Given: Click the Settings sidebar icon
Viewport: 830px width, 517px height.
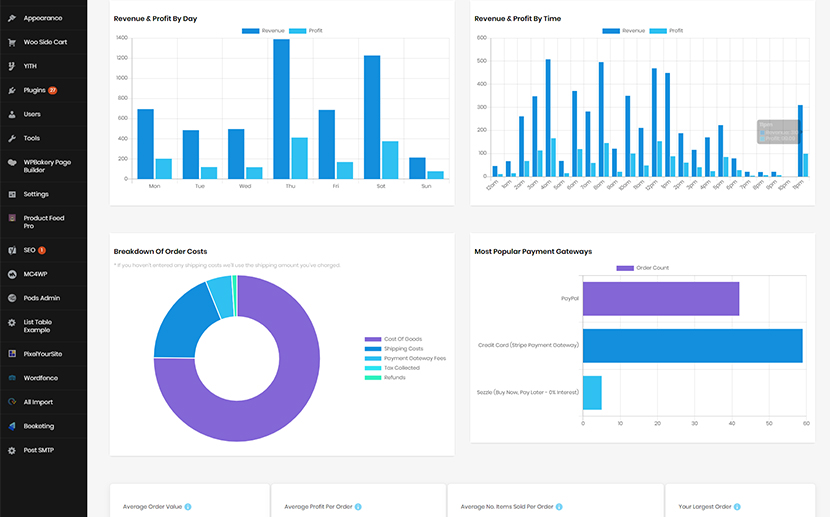Looking at the screenshot, I should click(x=12, y=194).
